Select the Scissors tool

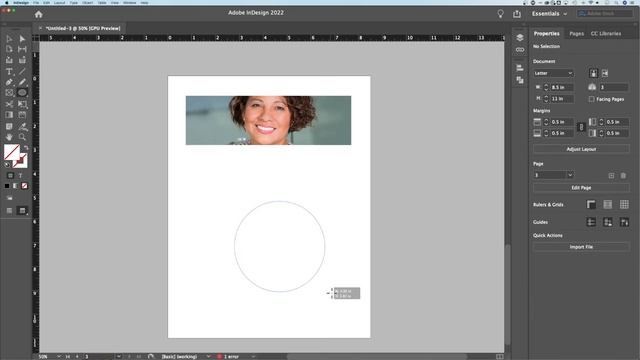pos(9,104)
